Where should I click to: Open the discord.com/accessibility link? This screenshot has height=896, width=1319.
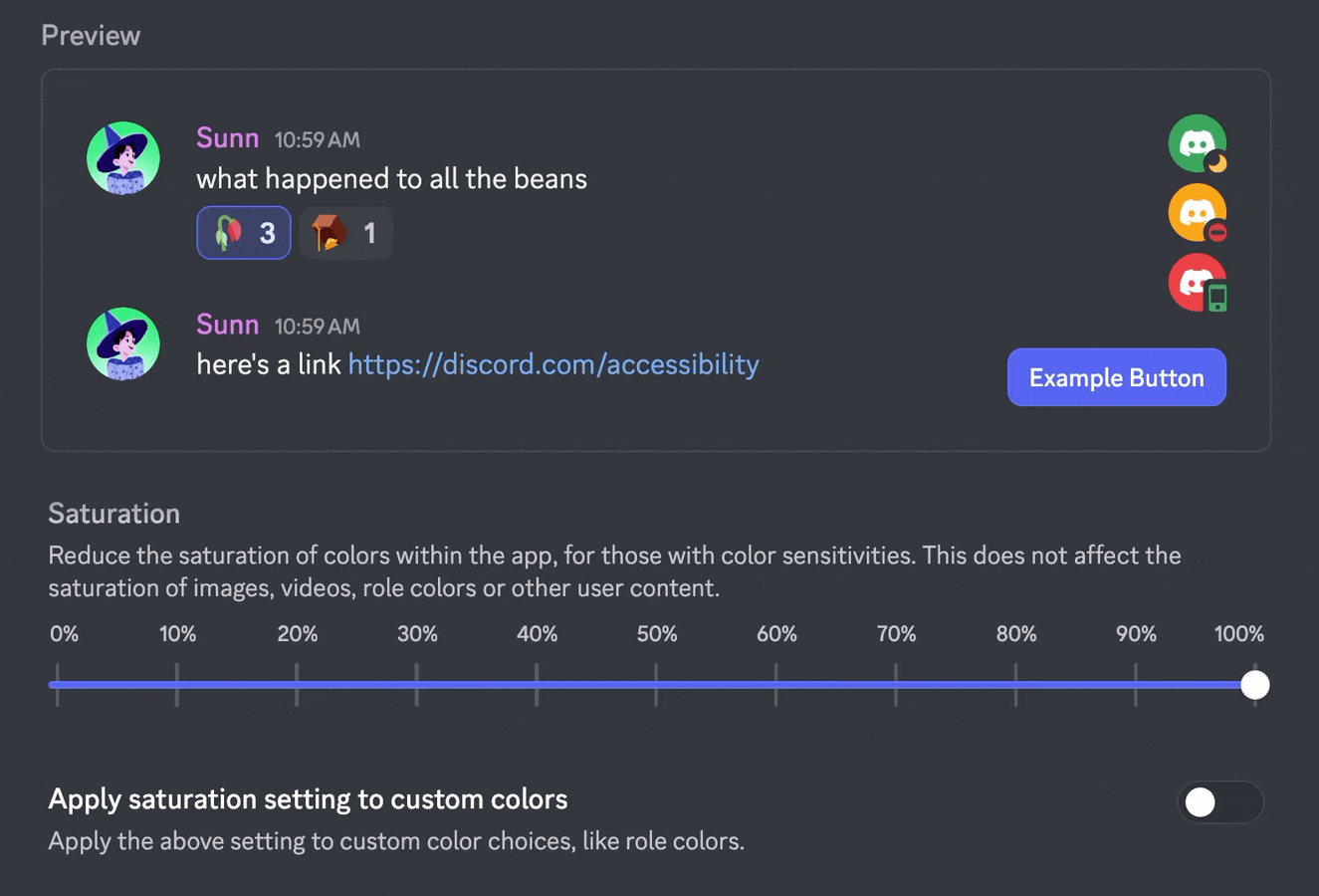[552, 364]
